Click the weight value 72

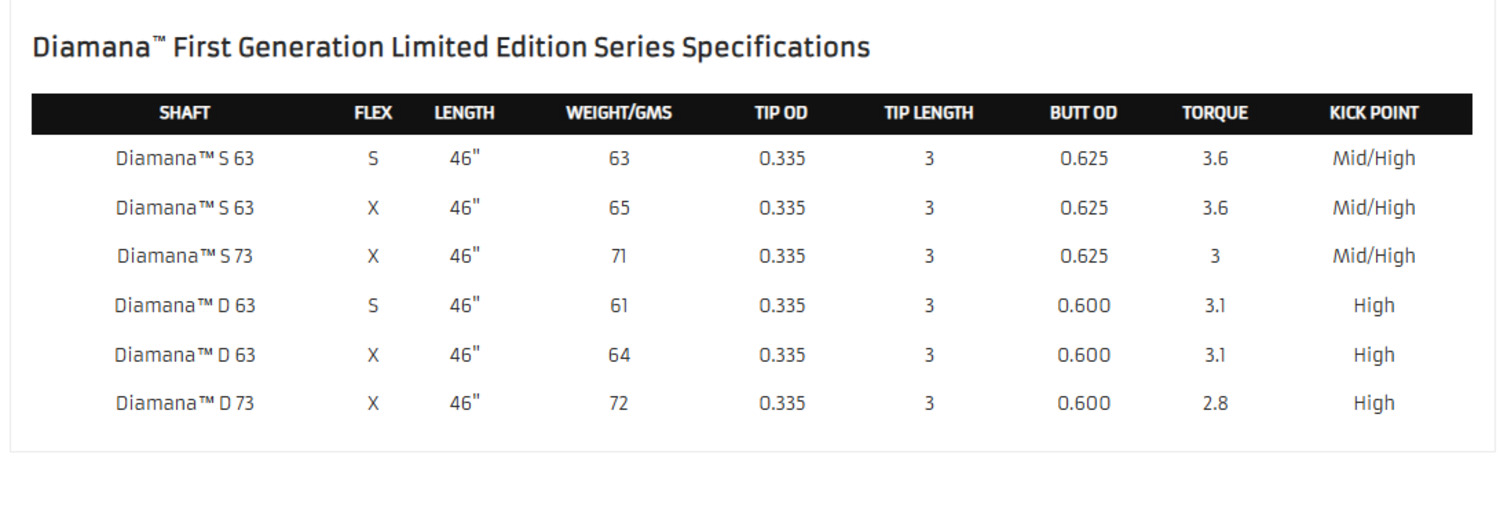pyautogui.click(x=619, y=403)
